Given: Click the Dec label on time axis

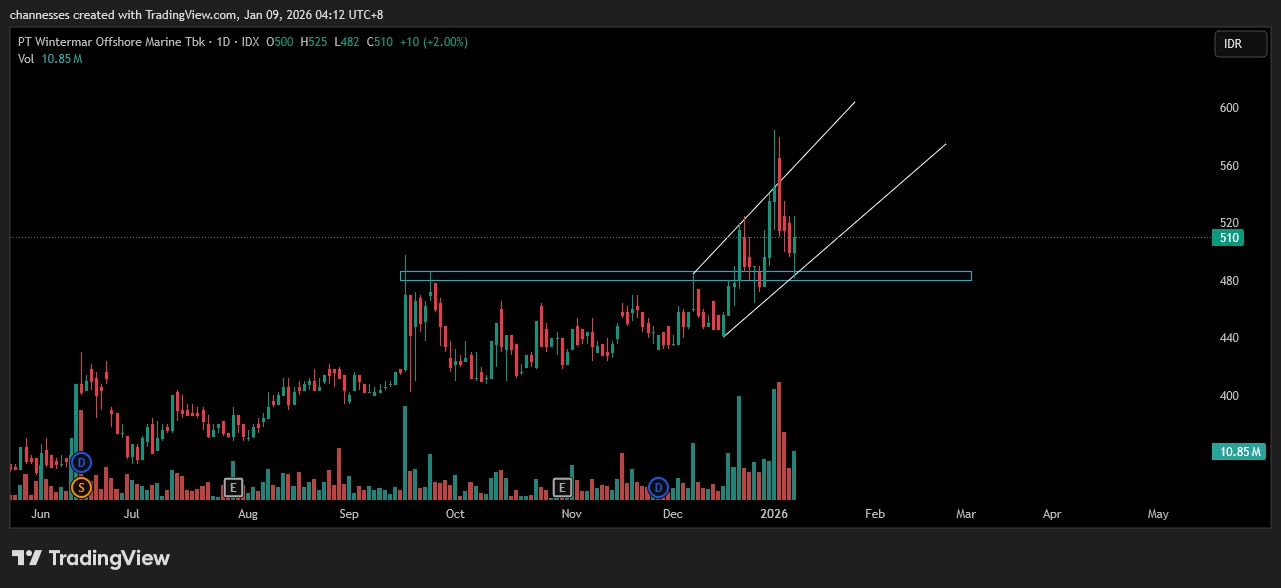Looking at the screenshot, I should [x=672, y=514].
